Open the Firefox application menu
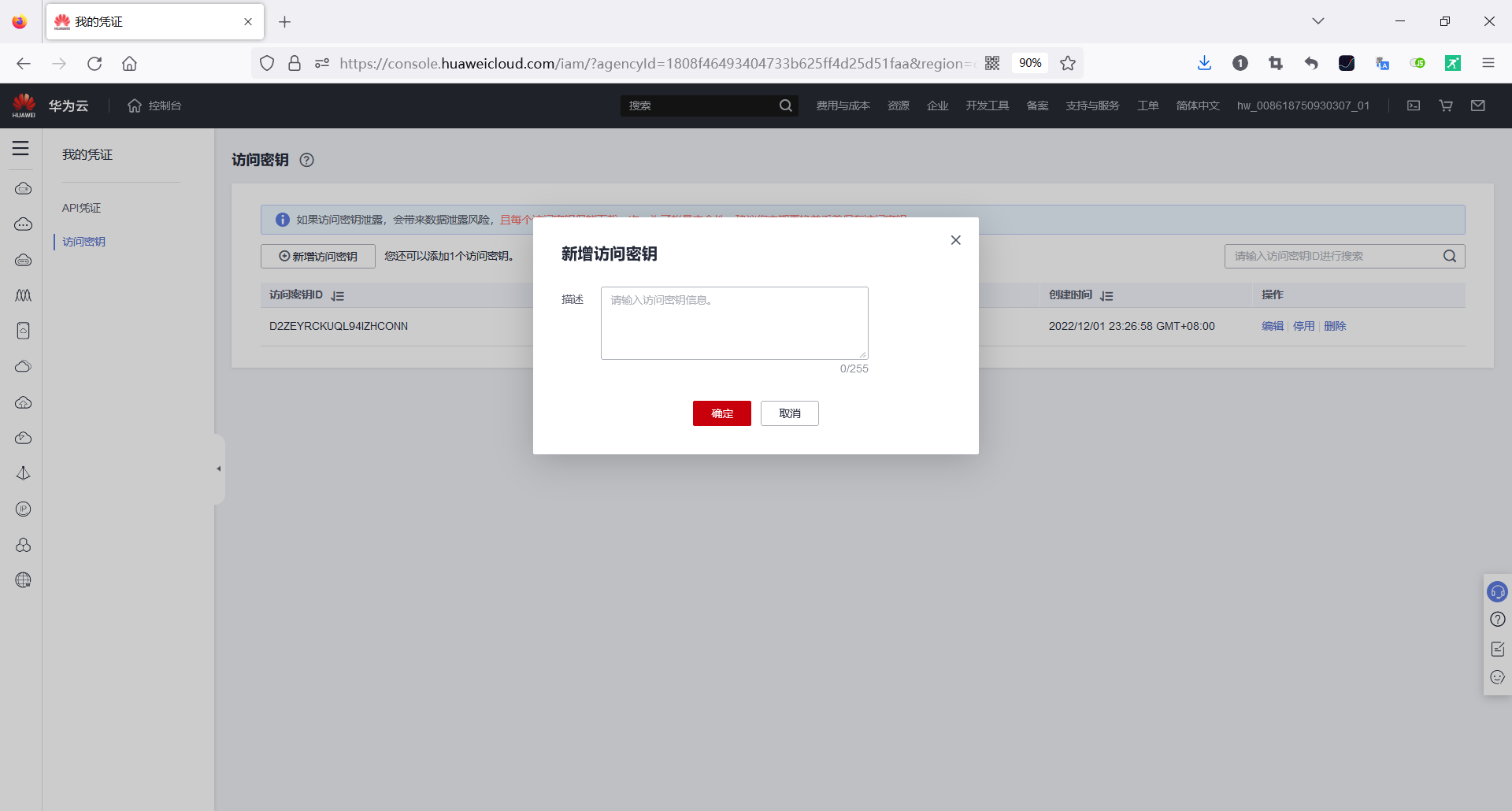 point(1488,63)
